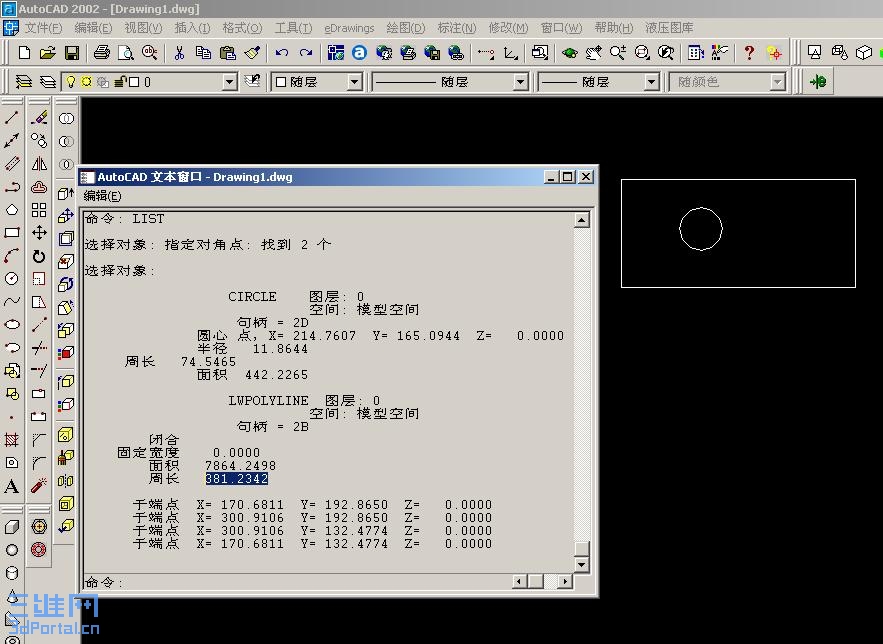
Task: Open the 标注(N) menu
Action: pyautogui.click(x=457, y=28)
